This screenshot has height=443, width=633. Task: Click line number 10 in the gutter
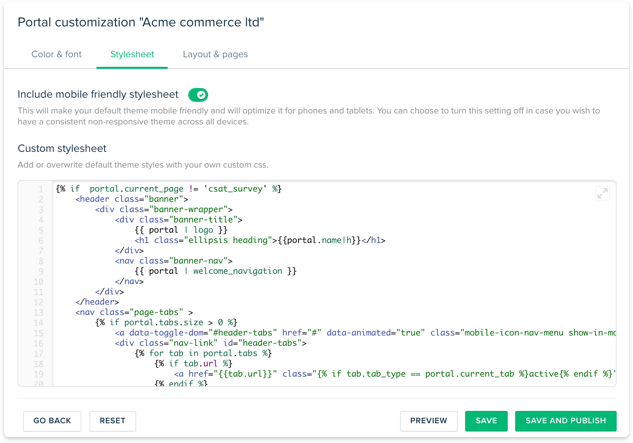pos(38,281)
